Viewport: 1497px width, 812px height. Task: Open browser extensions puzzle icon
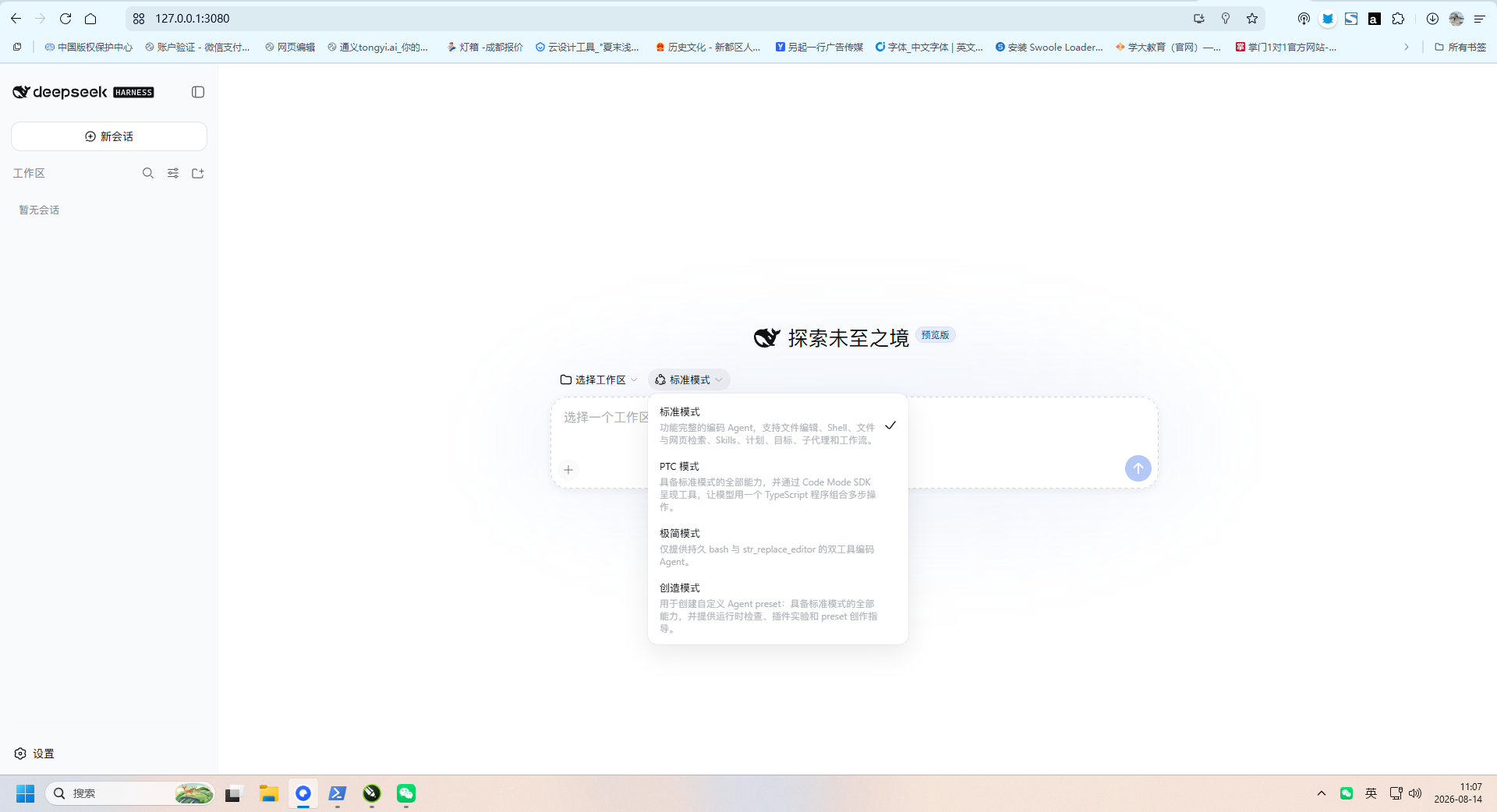pos(1398,19)
